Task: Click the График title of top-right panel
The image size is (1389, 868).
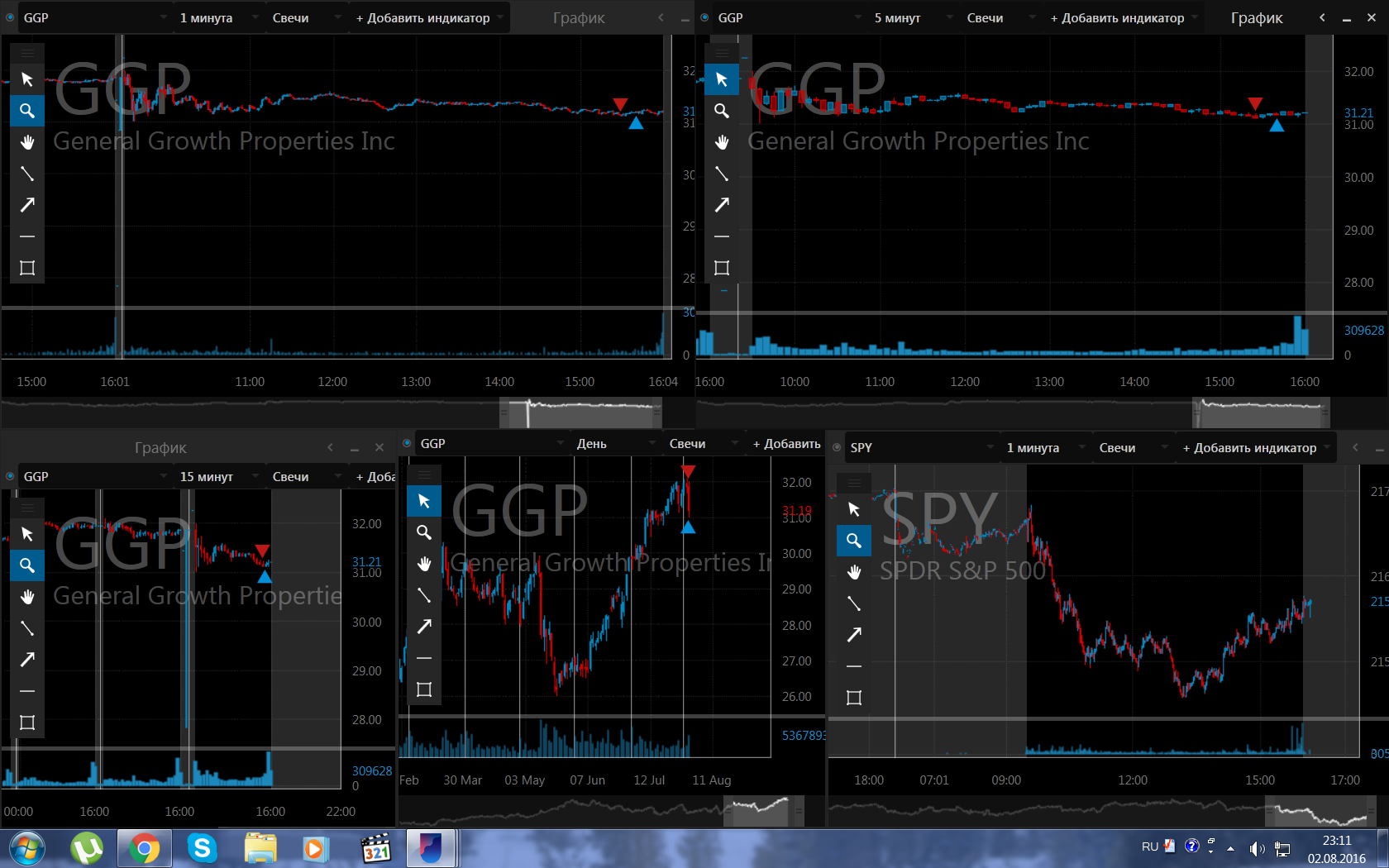Action: 1257,17
